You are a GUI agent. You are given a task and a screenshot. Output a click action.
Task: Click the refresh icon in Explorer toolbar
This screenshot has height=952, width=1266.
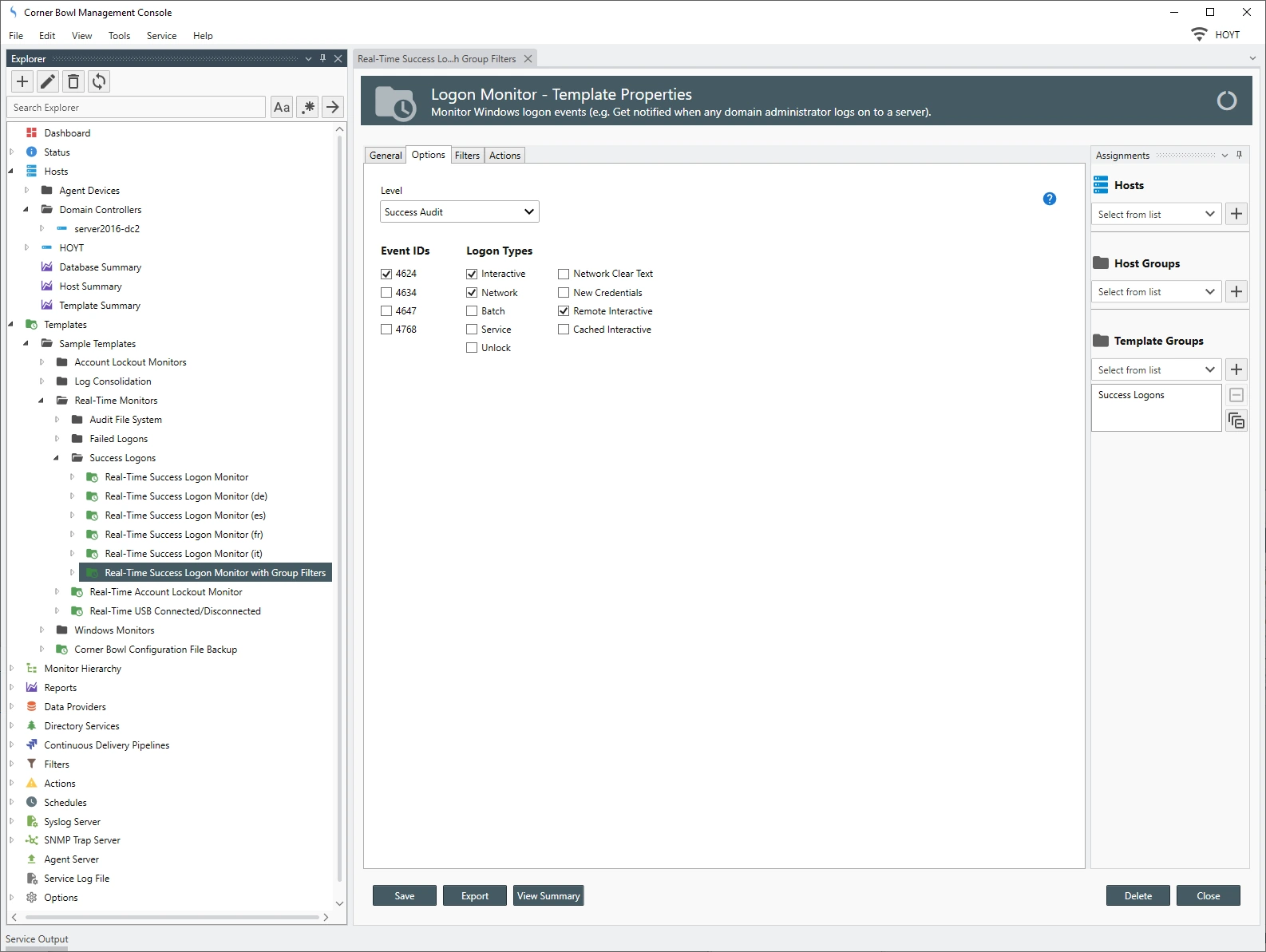click(x=99, y=81)
